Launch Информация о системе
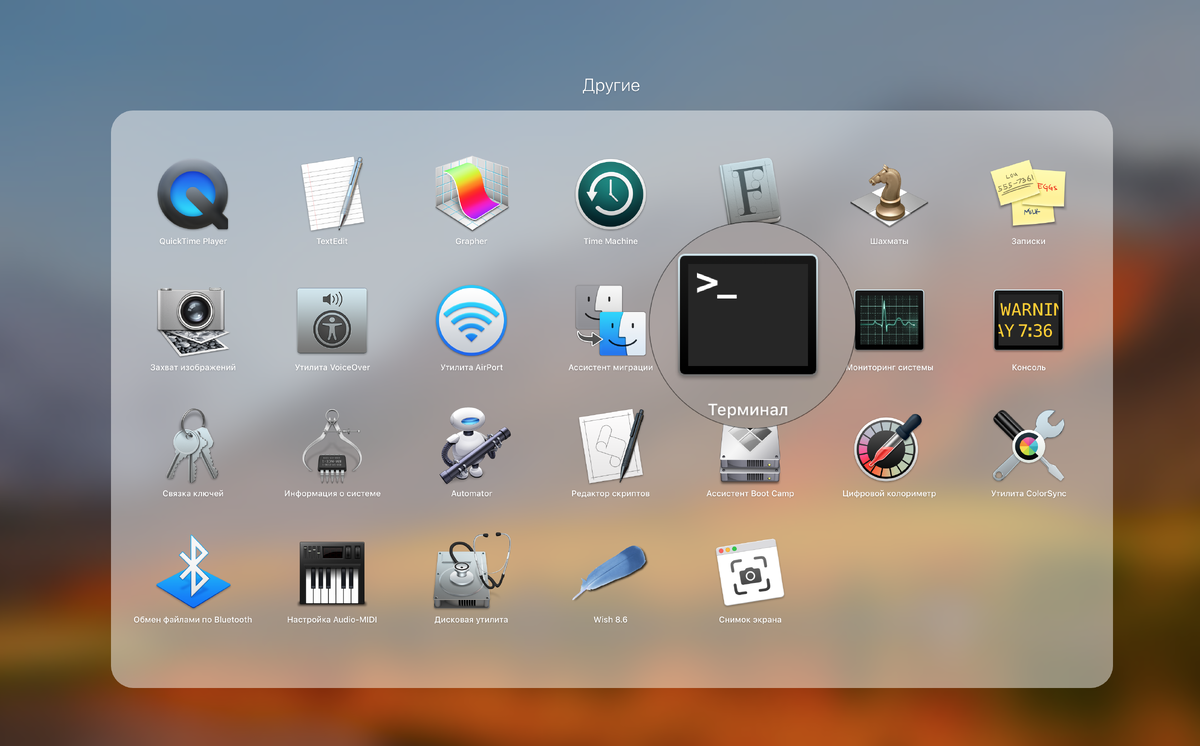The height and width of the screenshot is (746, 1200). click(332, 447)
